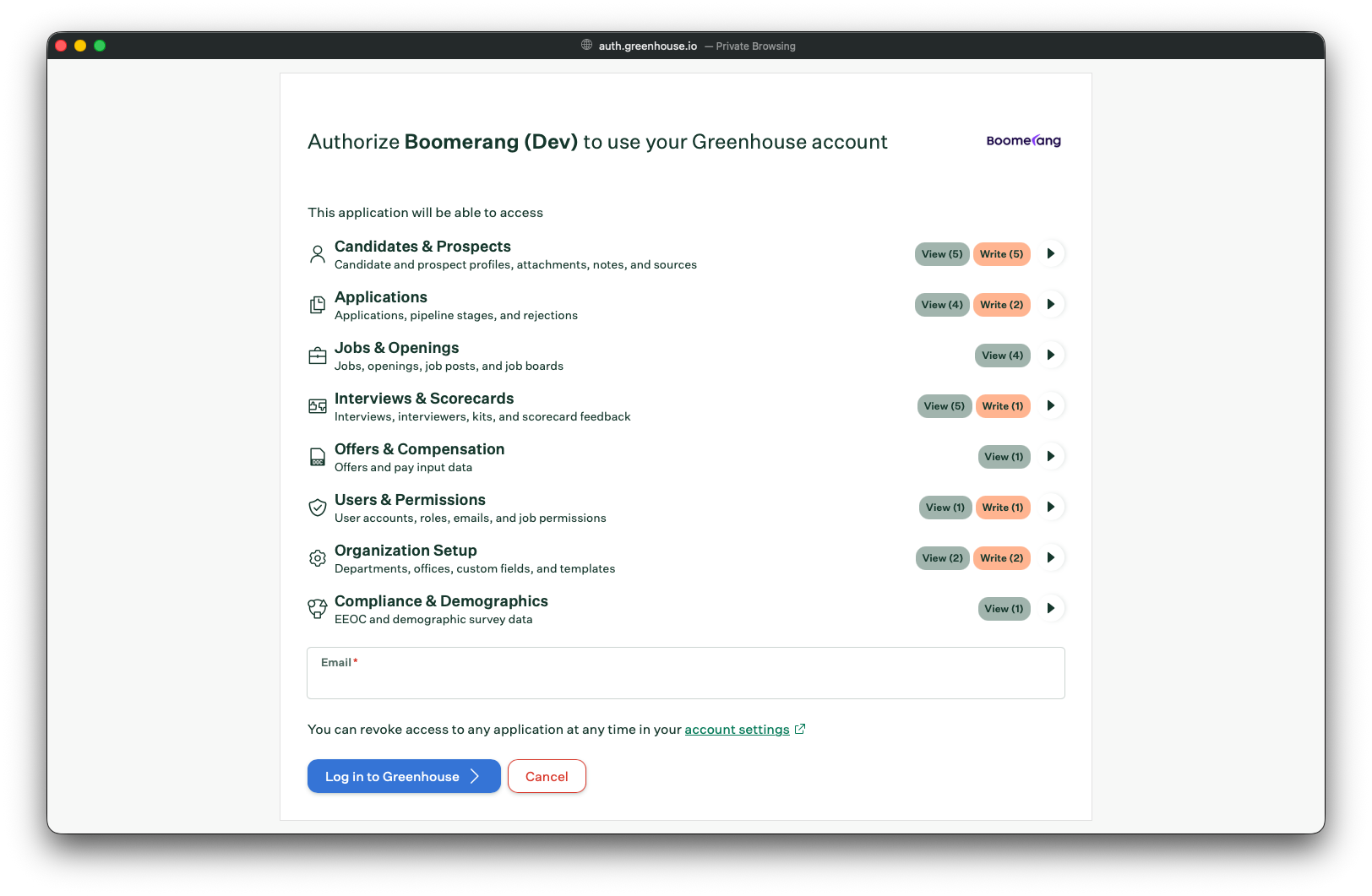1372x896 pixels.
Task: Click Write (2) badge for Applications
Action: (x=1002, y=305)
